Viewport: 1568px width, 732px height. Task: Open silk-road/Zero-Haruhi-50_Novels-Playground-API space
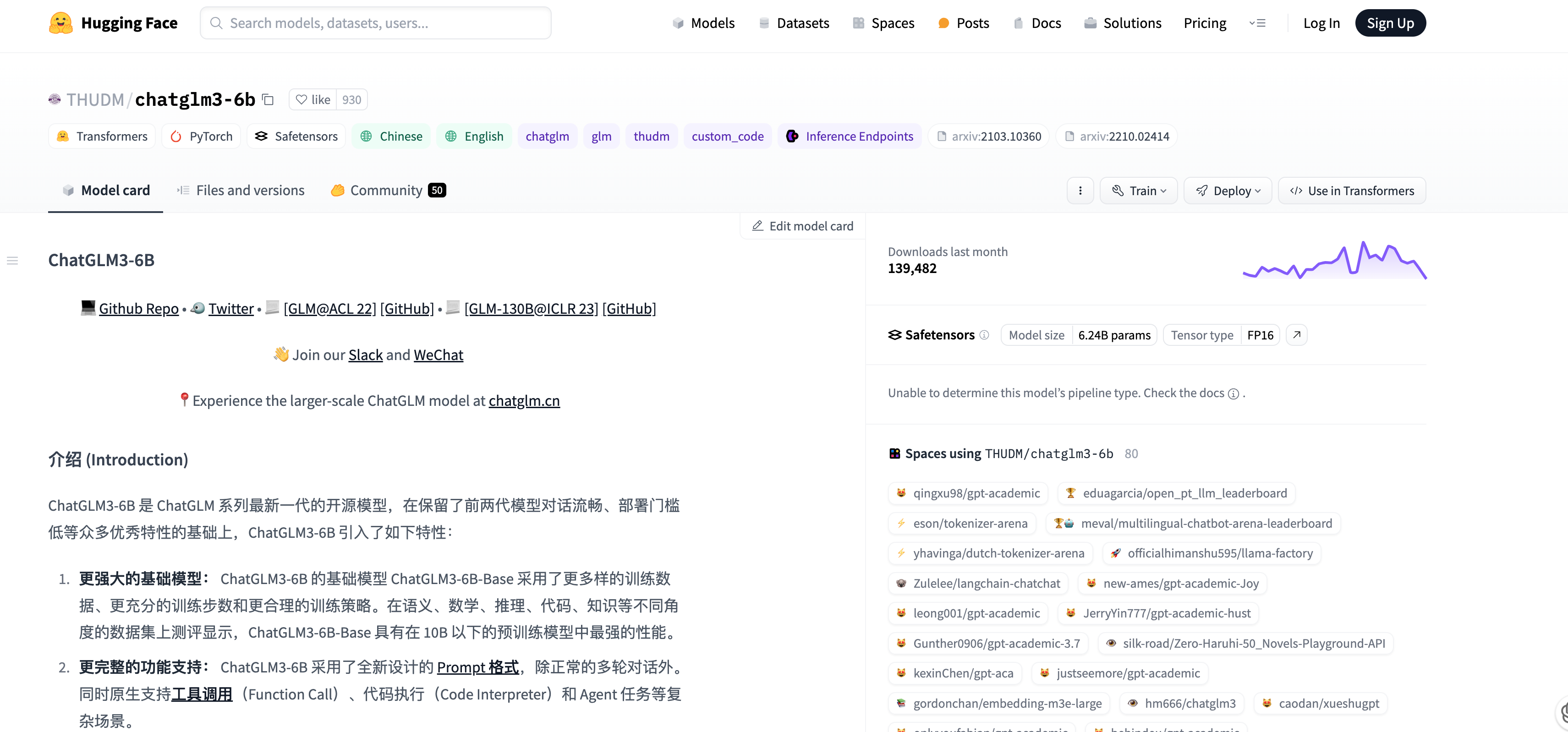[1245, 643]
